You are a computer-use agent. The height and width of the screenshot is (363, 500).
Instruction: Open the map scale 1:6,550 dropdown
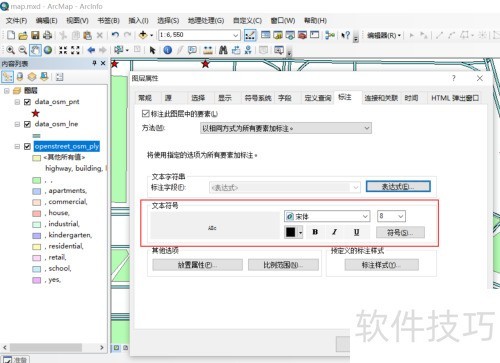click(x=236, y=35)
